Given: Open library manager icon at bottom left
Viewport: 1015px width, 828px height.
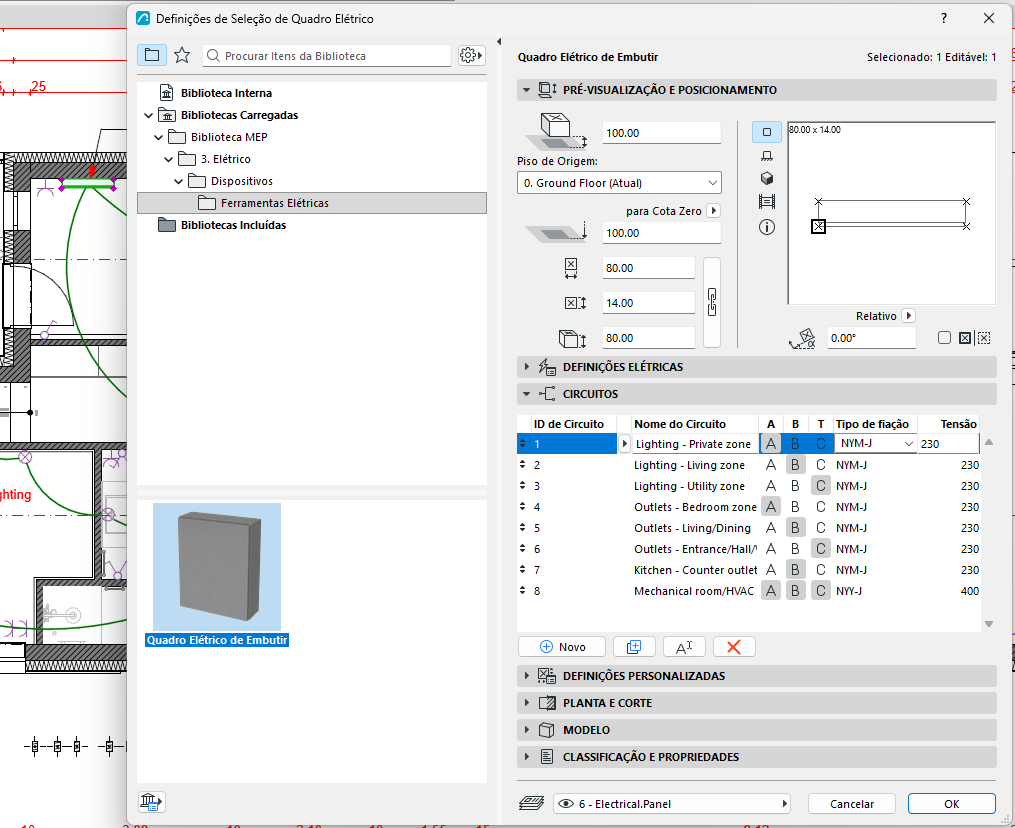Looking at the screenshot, I should pyautogui.click(x=151, y=801).
